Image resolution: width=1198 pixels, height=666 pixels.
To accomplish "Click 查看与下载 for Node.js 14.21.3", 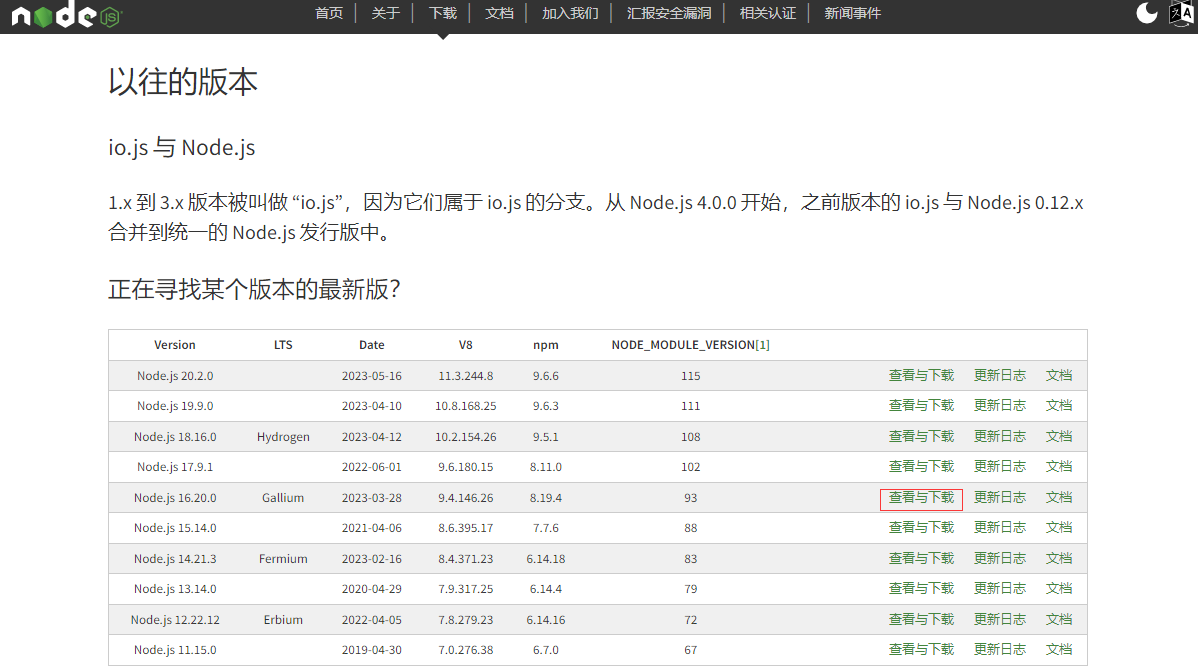I will pos(921,558).
